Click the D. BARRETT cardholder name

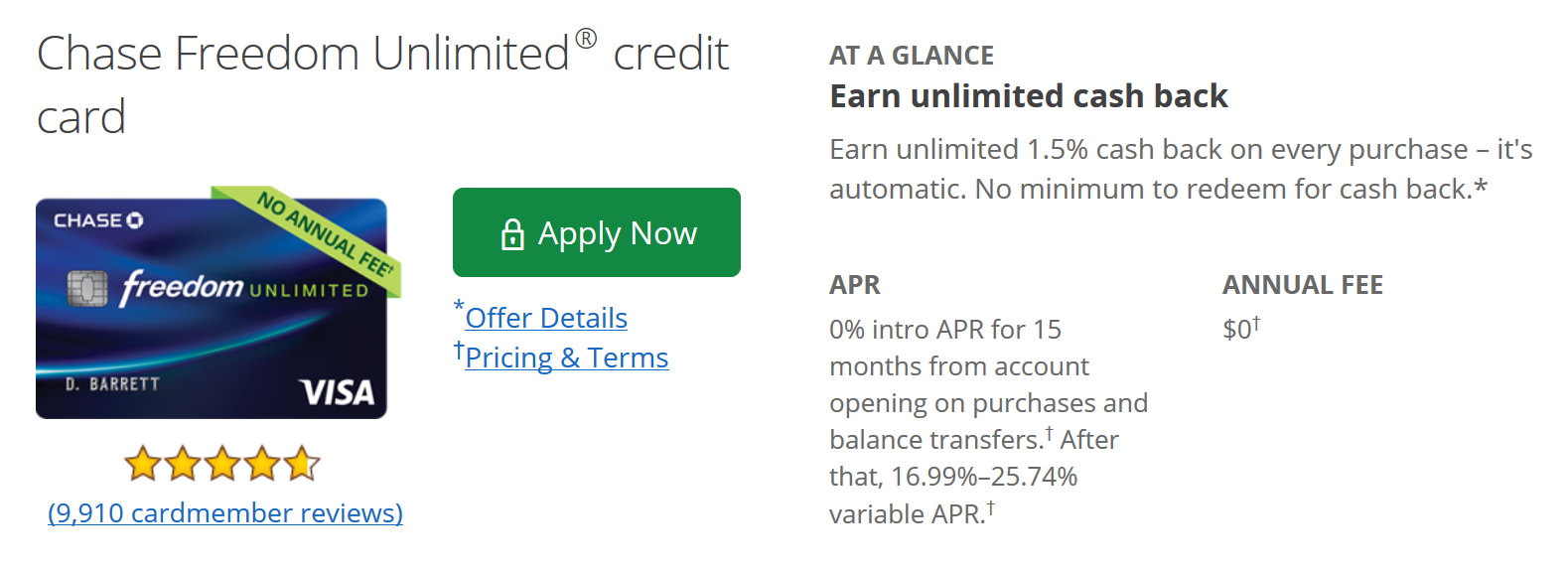point(112,384)
